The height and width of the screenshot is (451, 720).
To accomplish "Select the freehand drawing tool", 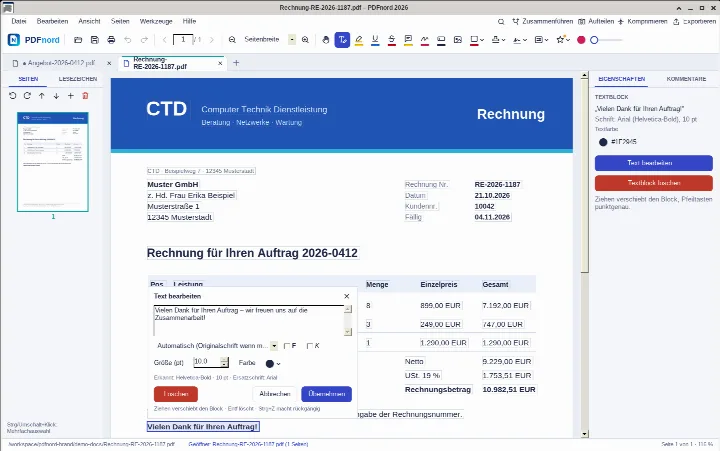I will (425, 40).
